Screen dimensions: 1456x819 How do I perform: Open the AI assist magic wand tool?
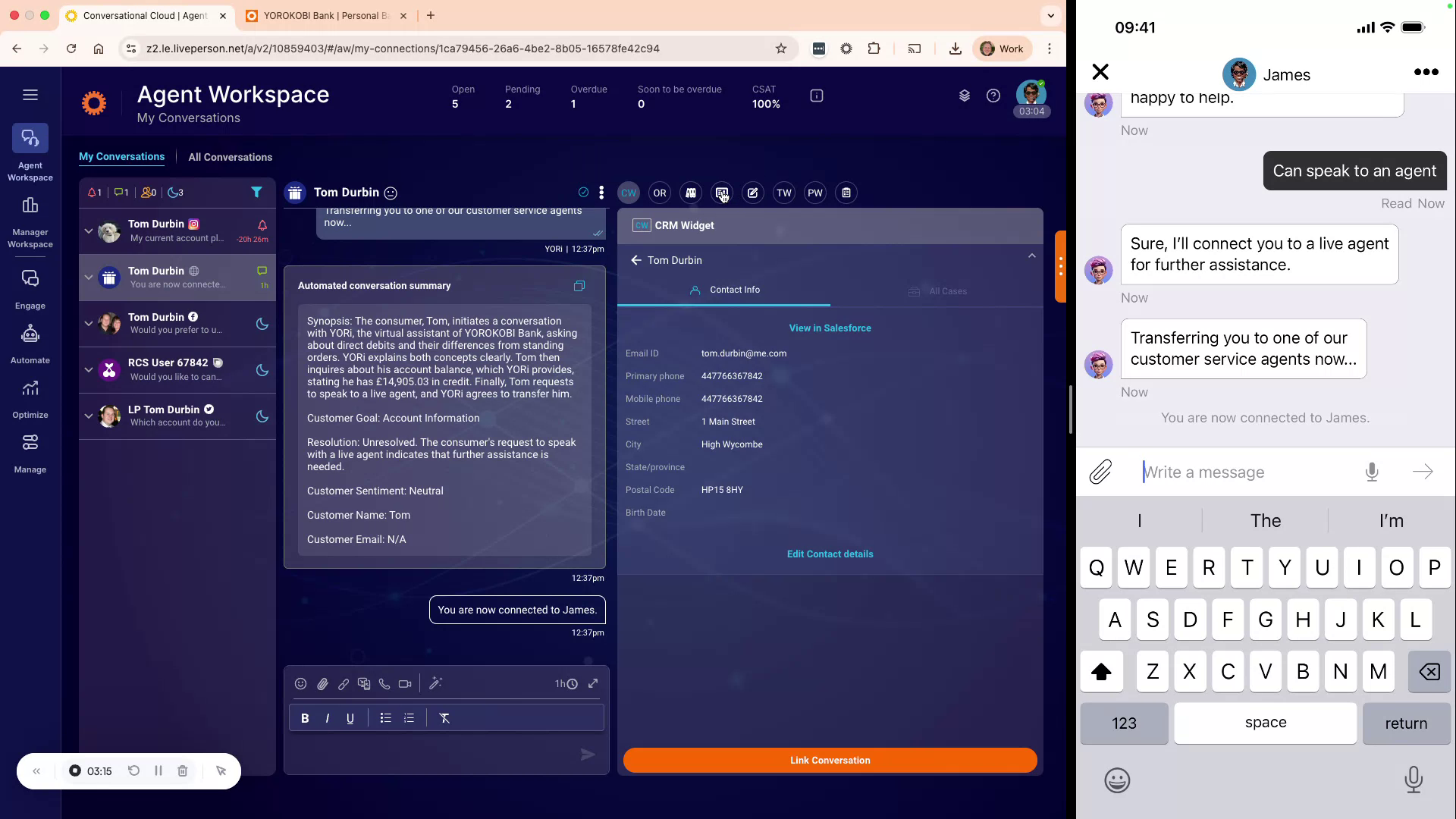(436, 683)
